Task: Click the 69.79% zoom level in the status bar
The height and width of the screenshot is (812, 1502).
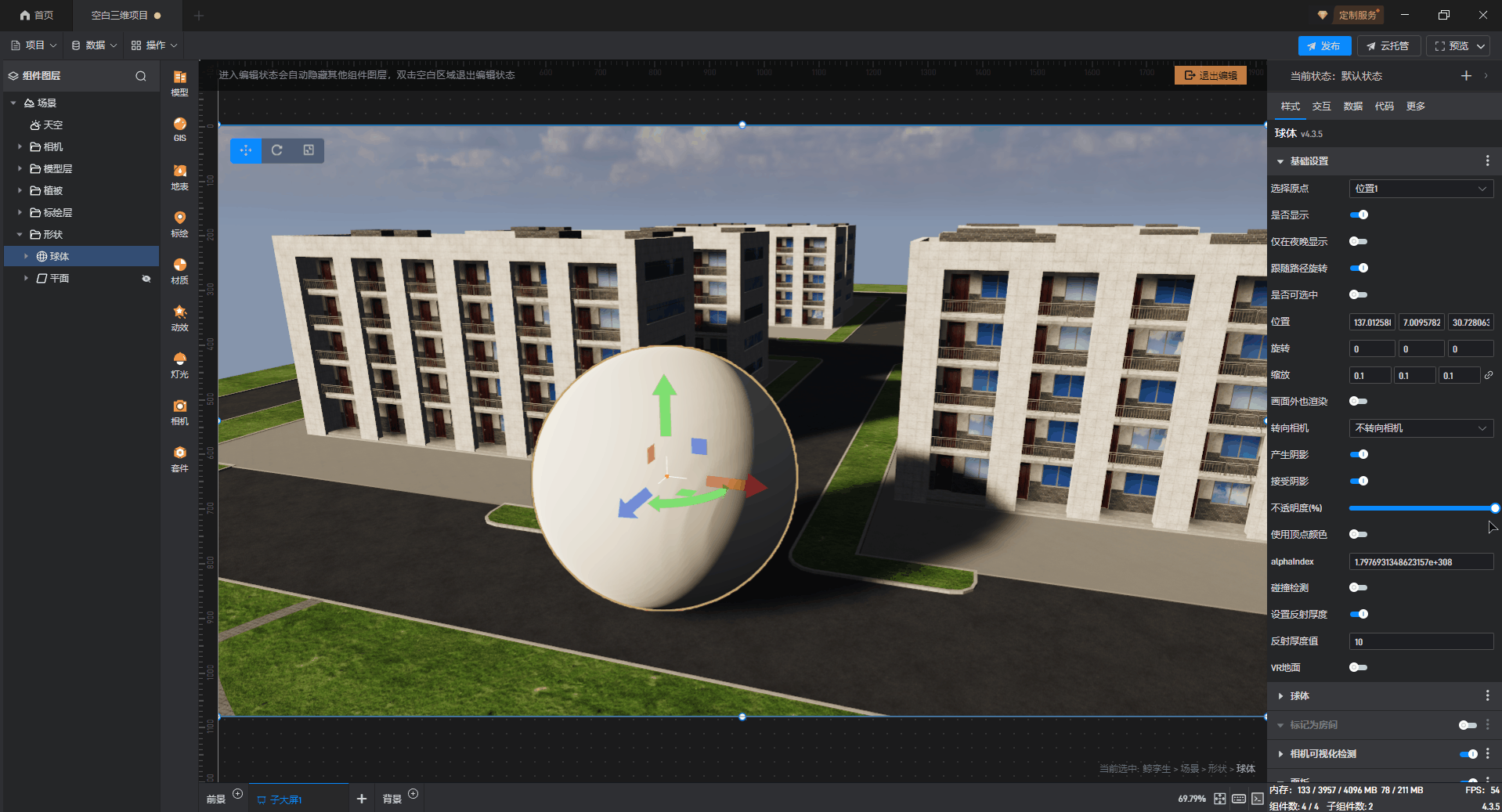Action: pyautogui.click(x=1192, y=799)
